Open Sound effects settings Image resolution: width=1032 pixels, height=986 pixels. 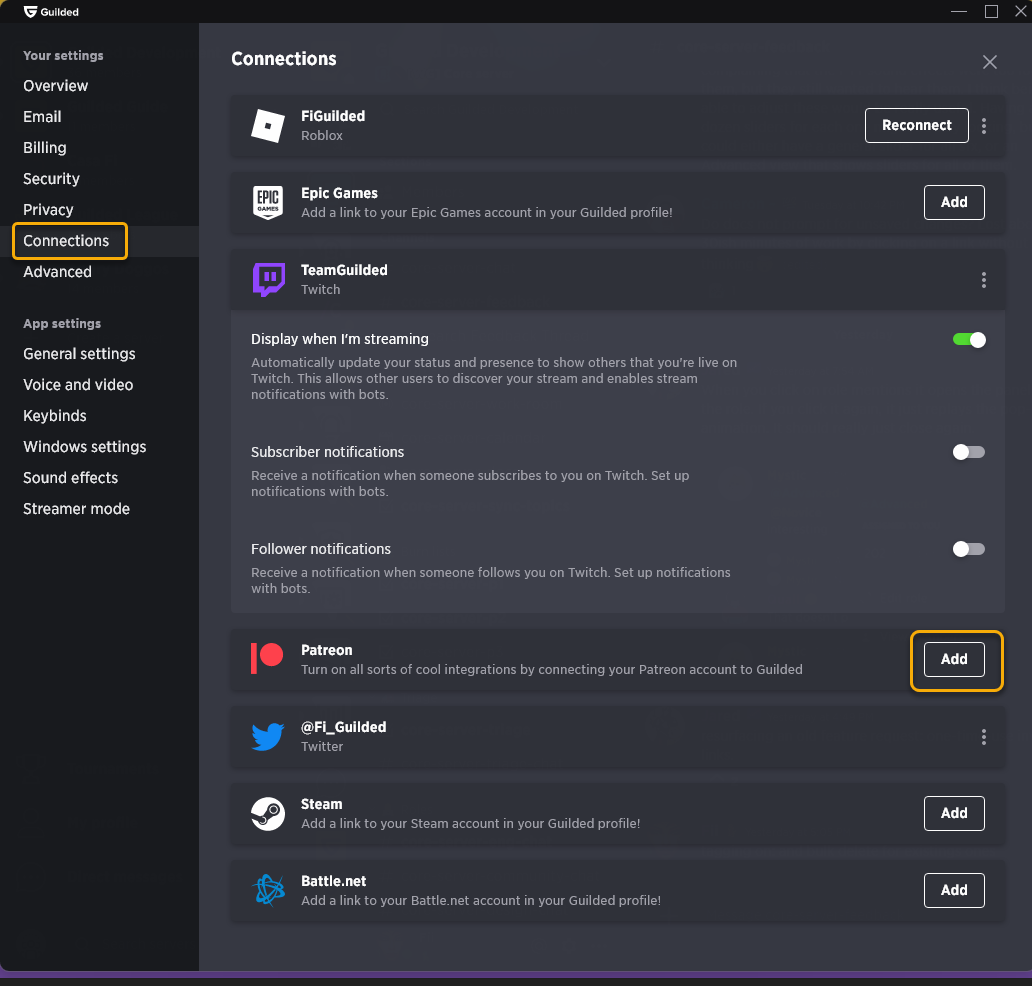[x=70, y=477]
